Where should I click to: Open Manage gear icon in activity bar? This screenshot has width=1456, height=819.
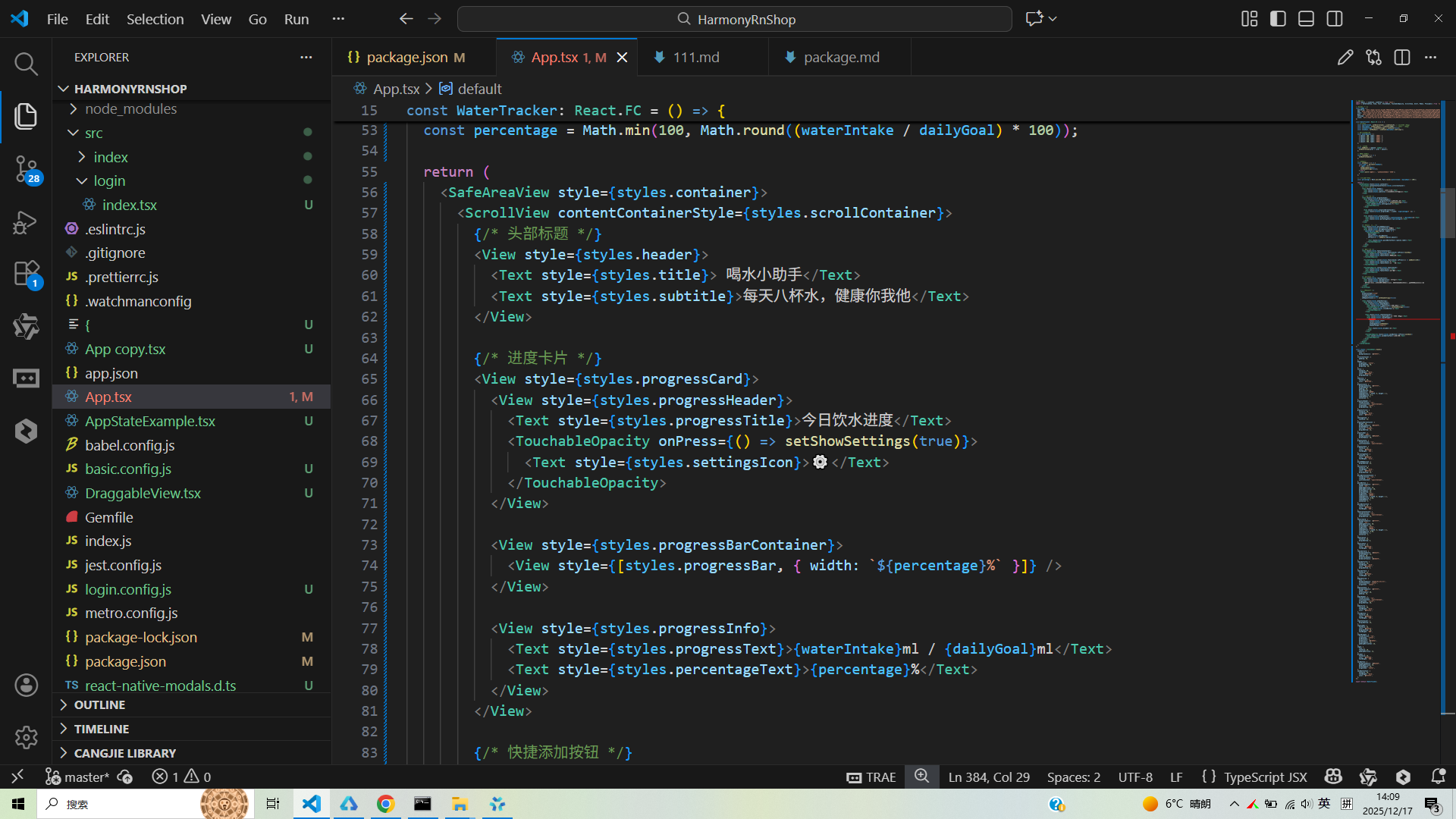[26, 737]
